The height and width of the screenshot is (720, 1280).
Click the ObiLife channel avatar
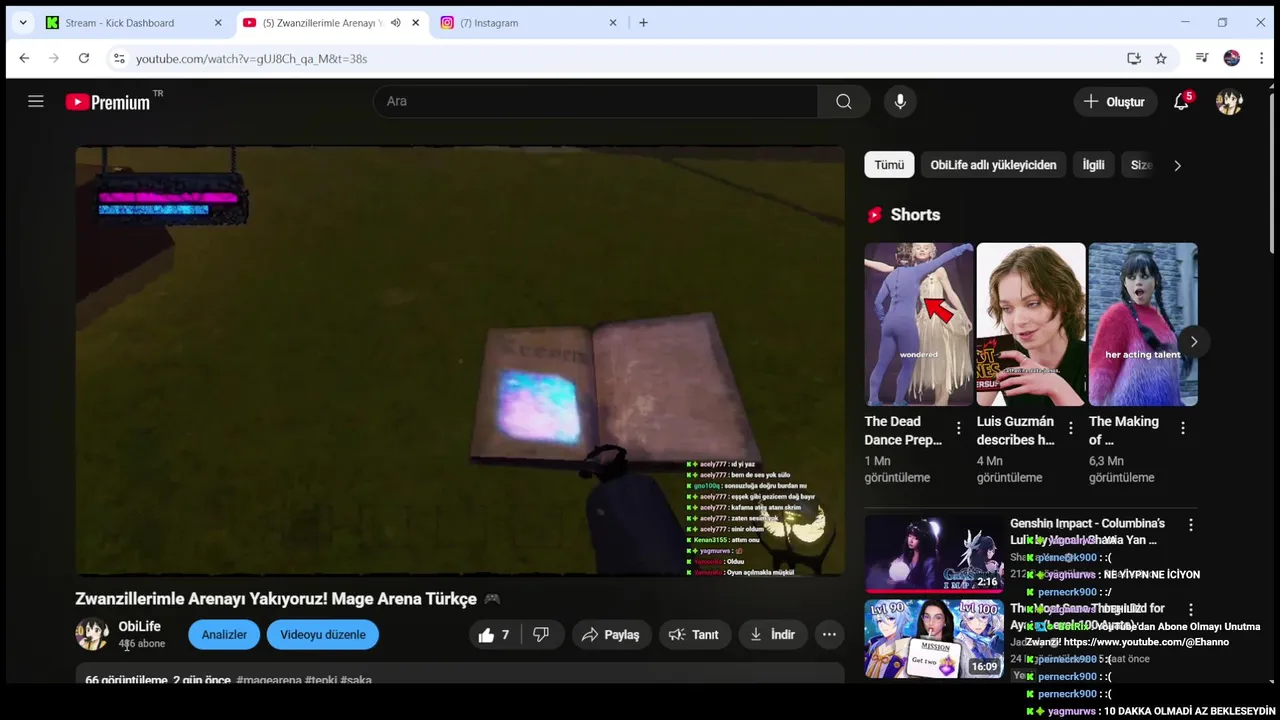click(92, 634)
